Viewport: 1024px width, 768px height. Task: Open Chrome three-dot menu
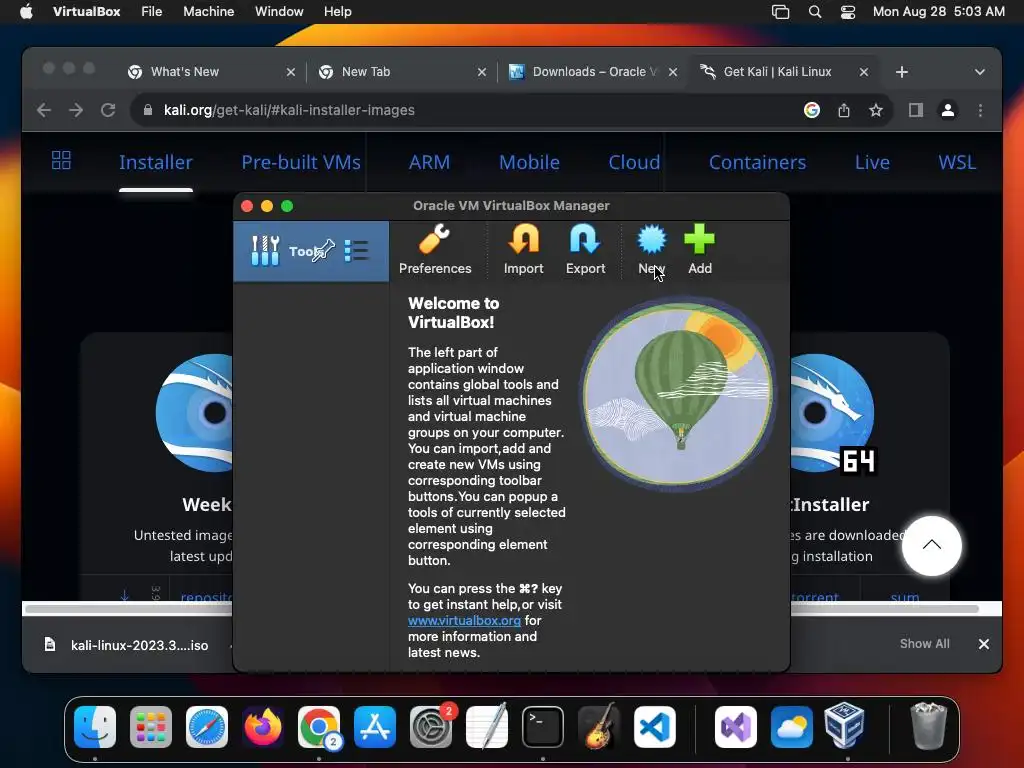pyautogui.click(x=980, y=110)
